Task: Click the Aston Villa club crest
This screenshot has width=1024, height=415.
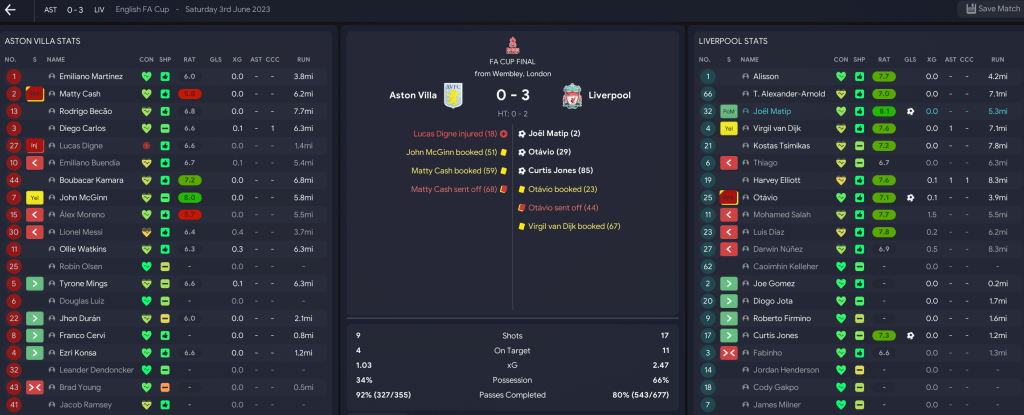Action: (x=454, y=96)
